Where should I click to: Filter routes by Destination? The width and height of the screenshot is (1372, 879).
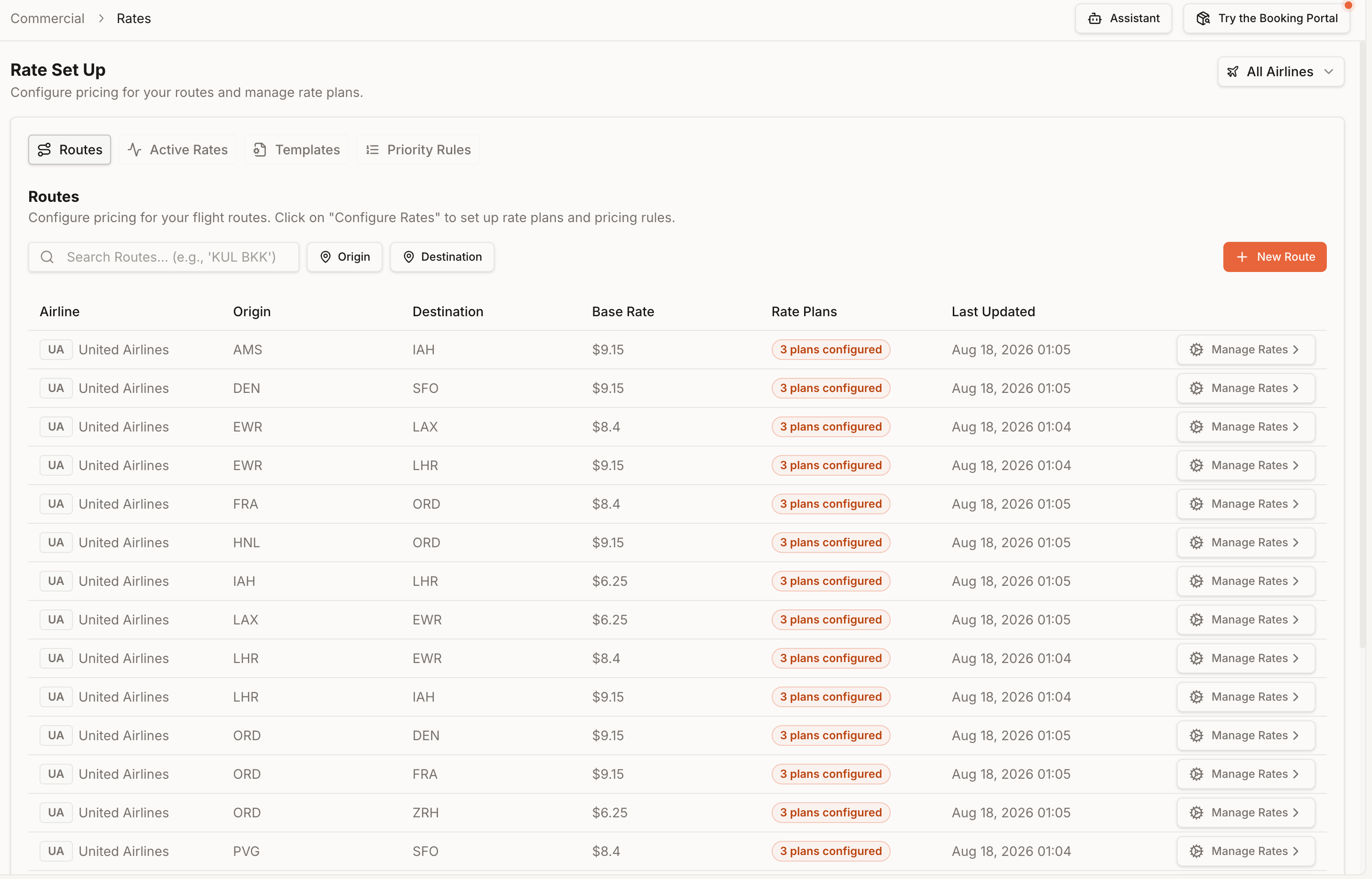(x=442, y=257)
